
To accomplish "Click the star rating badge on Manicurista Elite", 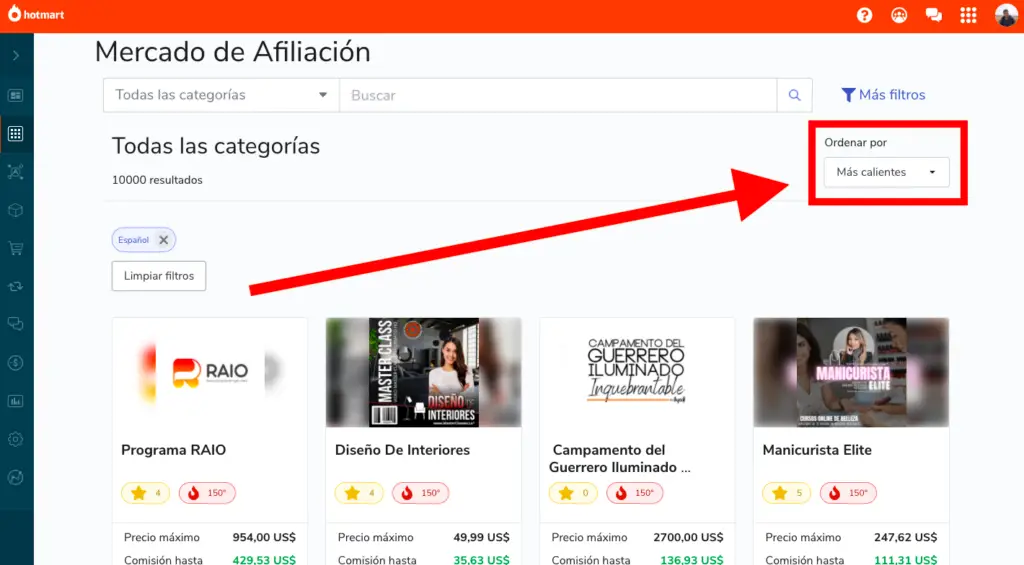I will [786, 492].
